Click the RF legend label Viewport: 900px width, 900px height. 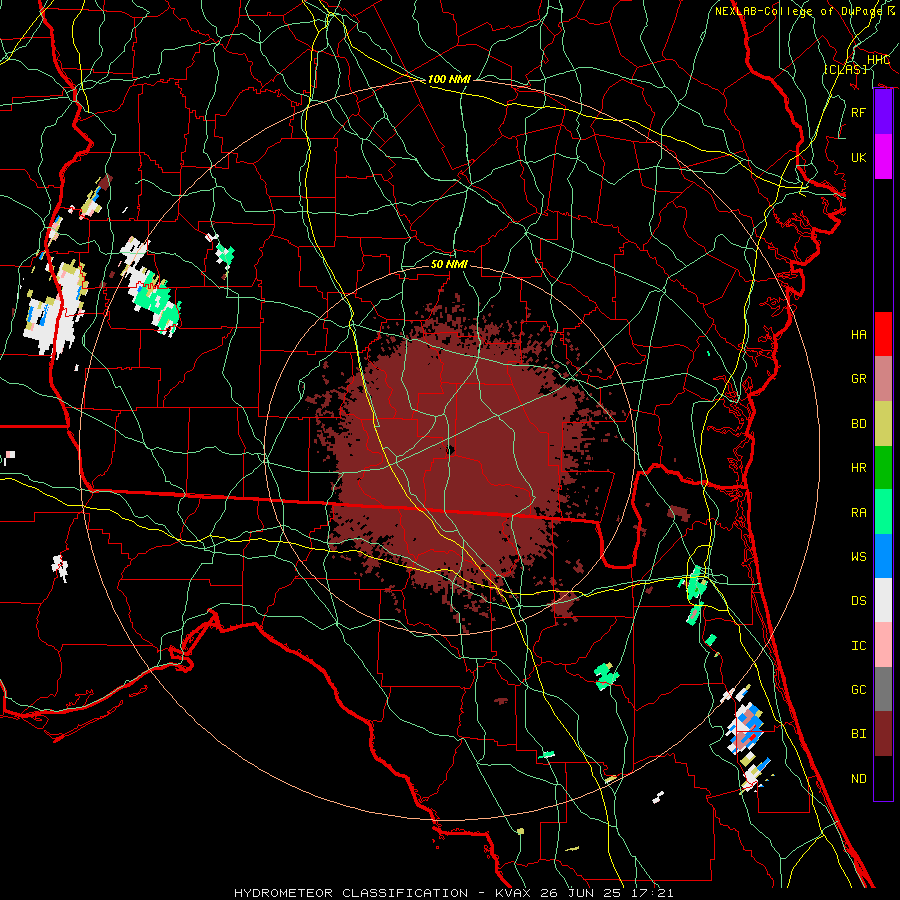point(859,112)
